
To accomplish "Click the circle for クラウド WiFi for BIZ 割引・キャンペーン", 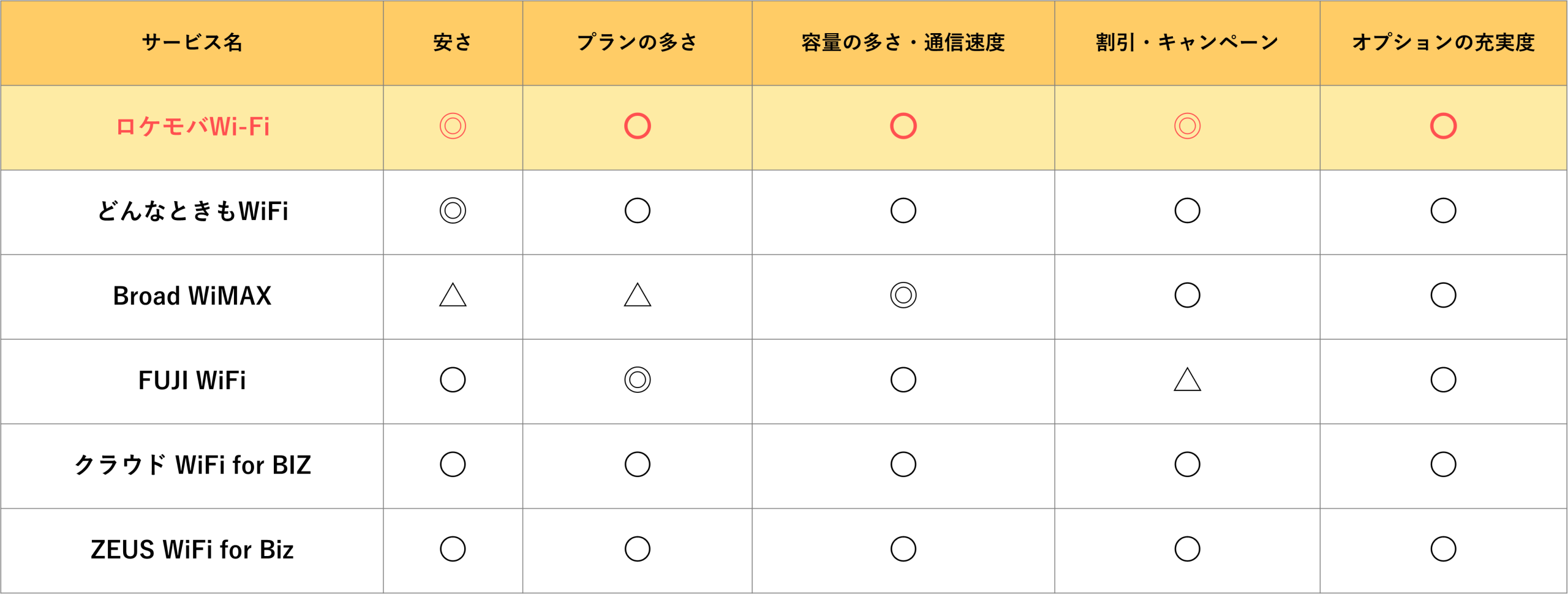I will coord(1187,465).
